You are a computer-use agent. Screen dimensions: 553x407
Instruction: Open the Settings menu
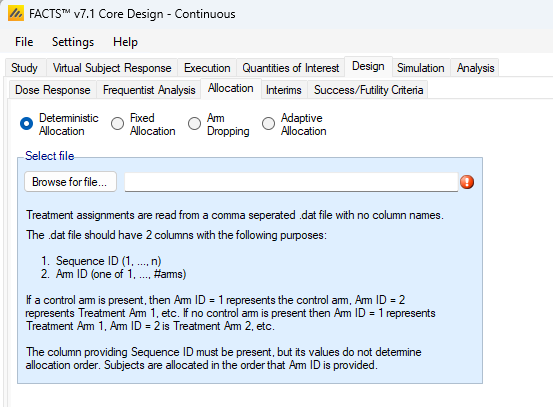[x=73, y=42]
